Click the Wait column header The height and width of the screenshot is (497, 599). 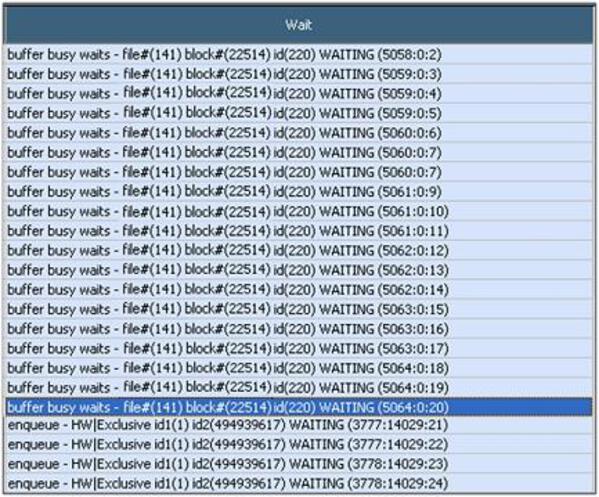298,25
